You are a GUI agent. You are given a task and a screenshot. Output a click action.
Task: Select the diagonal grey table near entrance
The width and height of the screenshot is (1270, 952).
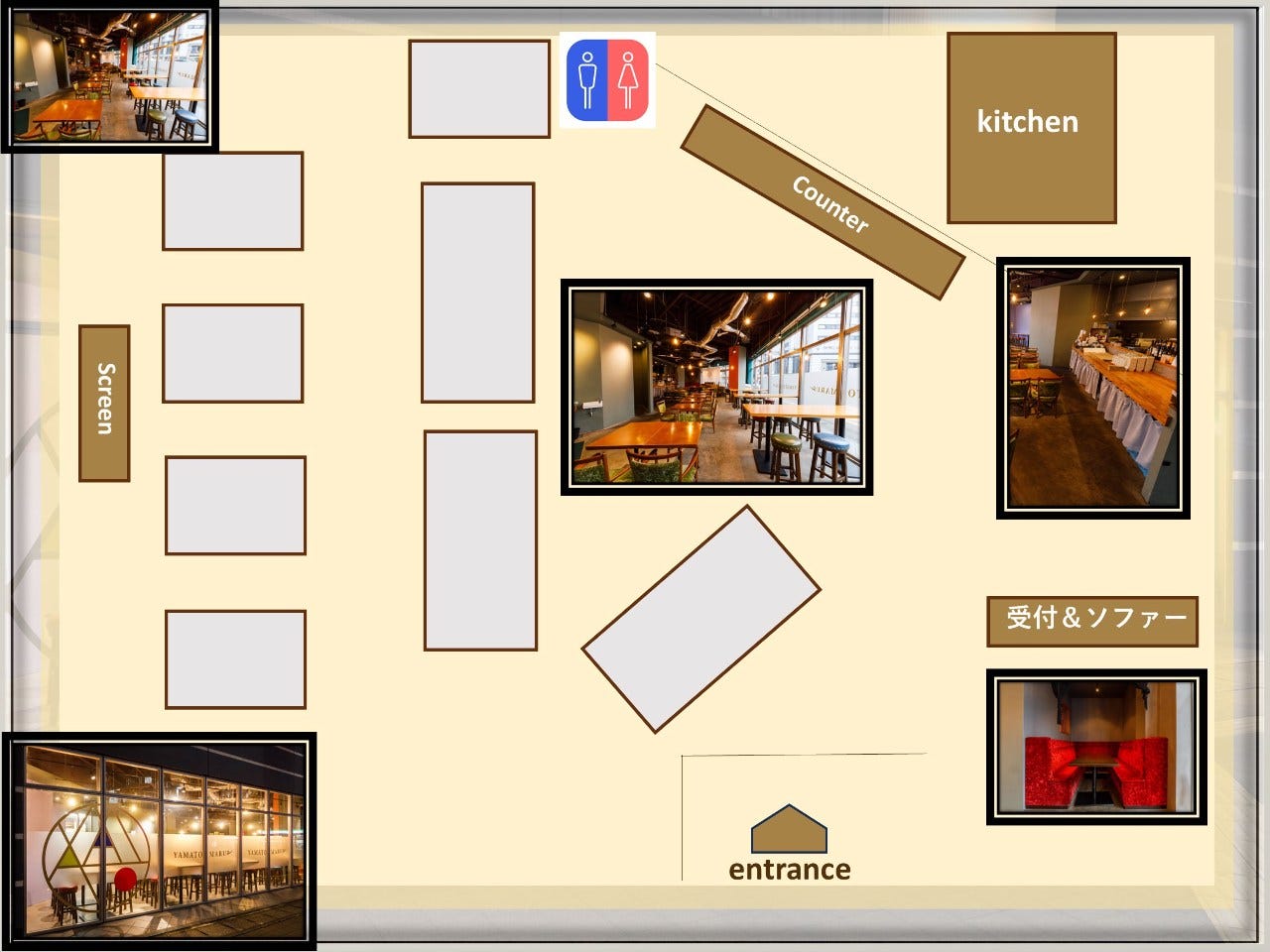(700, 619)
